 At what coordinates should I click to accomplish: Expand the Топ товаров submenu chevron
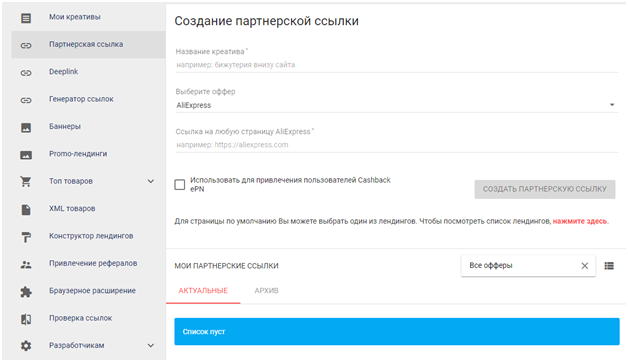click(151, 181)
